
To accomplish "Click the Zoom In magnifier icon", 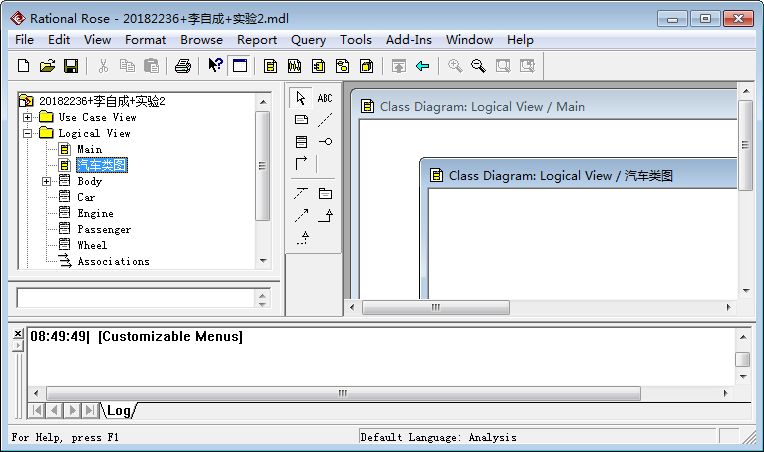I will 455,66.
